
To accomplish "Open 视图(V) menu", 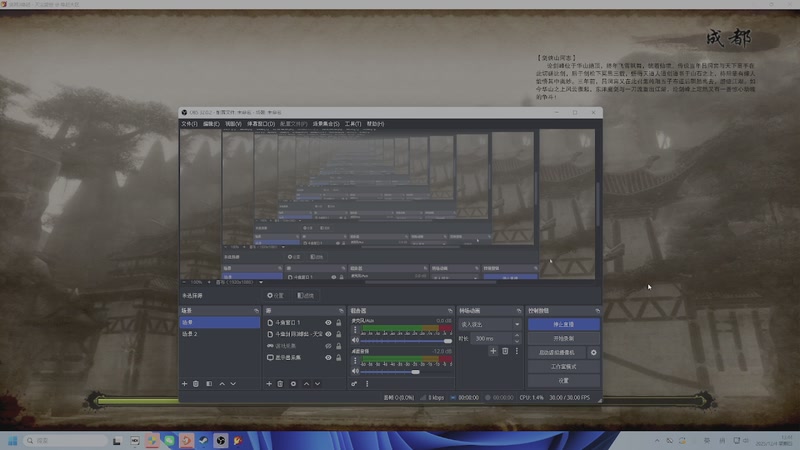I will (233, 124).
